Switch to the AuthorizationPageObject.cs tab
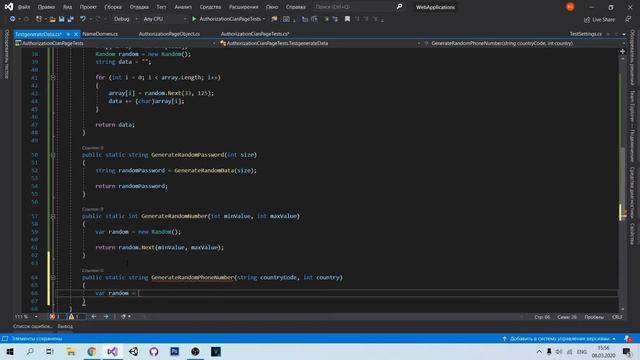The width and height of the screenshot is (640, 360). [x=169, y=34]
